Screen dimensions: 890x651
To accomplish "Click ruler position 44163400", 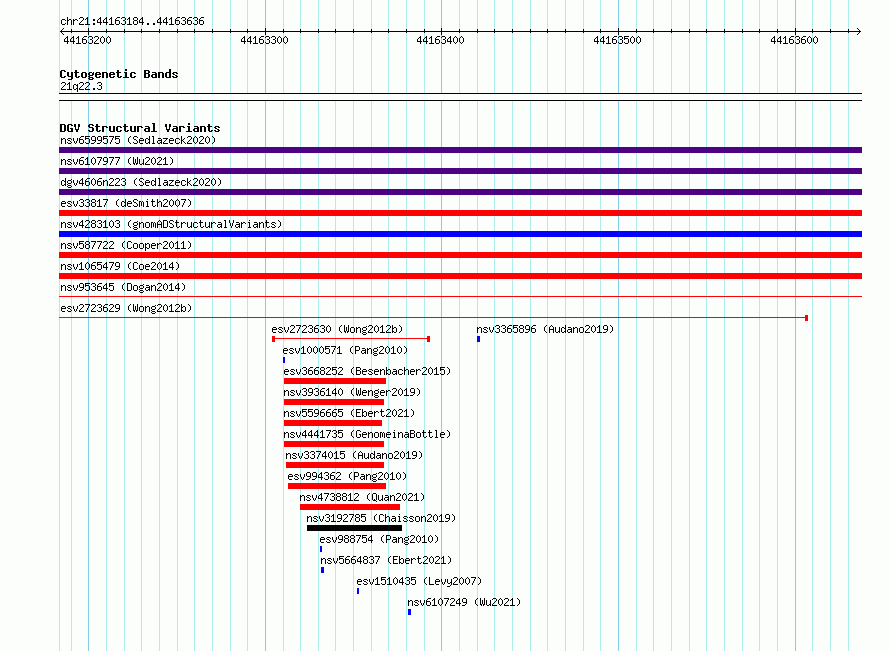I will coord(440,40).
